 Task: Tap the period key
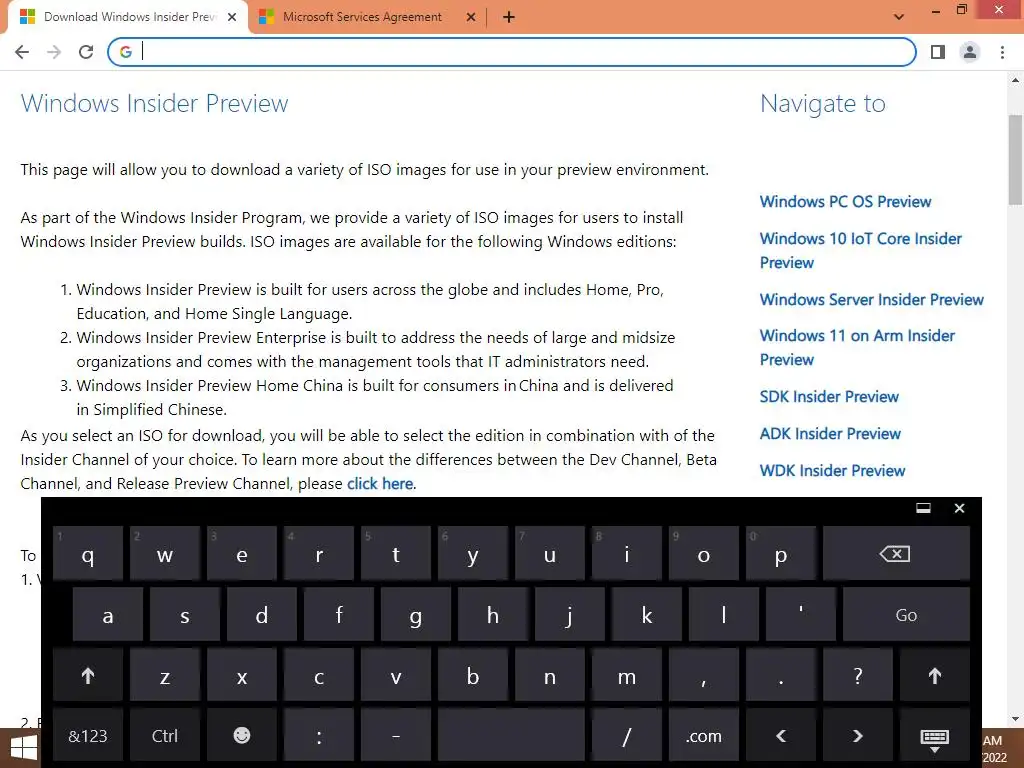[x=780, y=676]
